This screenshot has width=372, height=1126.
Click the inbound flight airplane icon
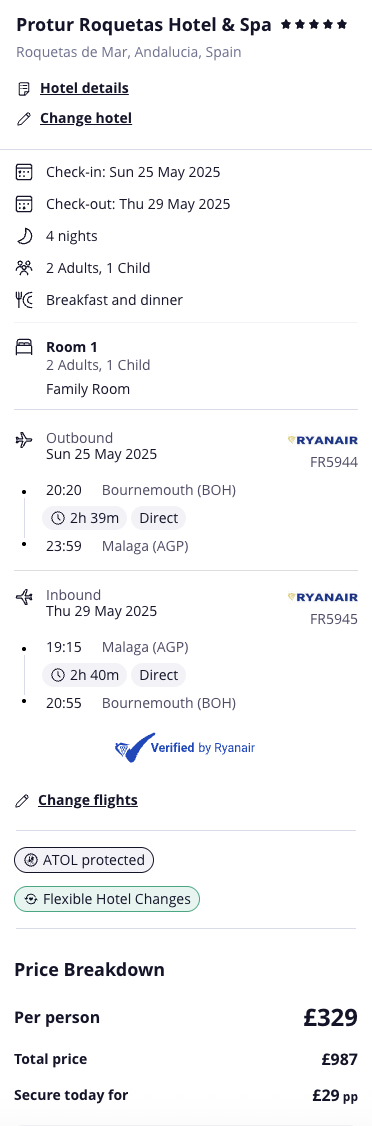24,597
